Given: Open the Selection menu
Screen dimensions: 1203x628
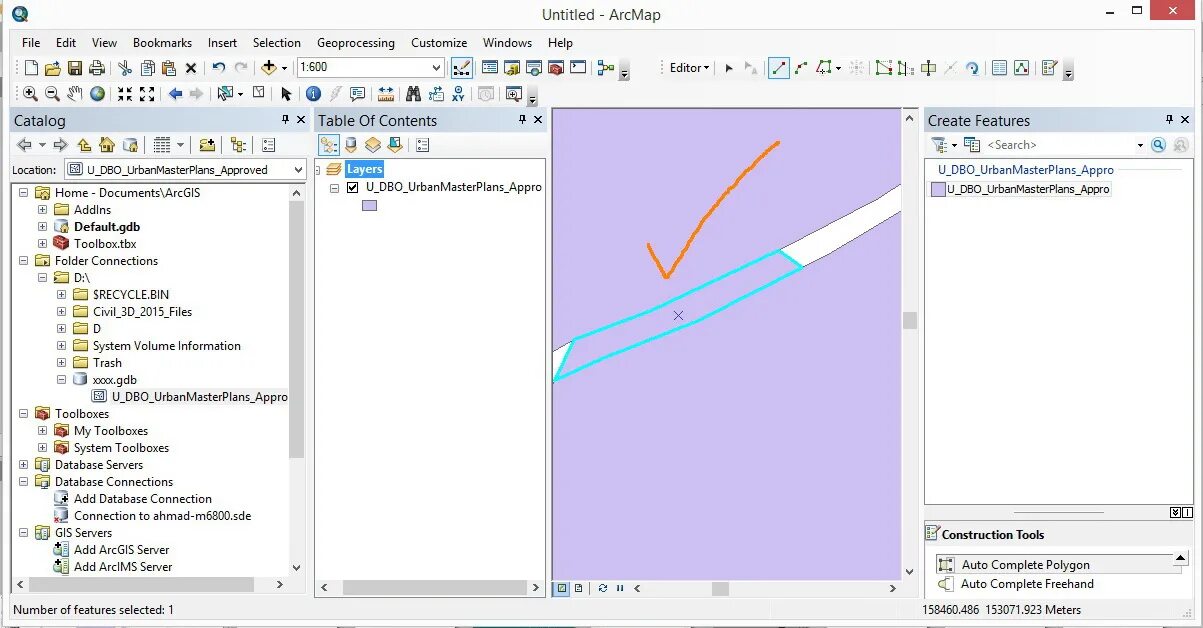Looking at the screenshot, I should coord(277,43).
